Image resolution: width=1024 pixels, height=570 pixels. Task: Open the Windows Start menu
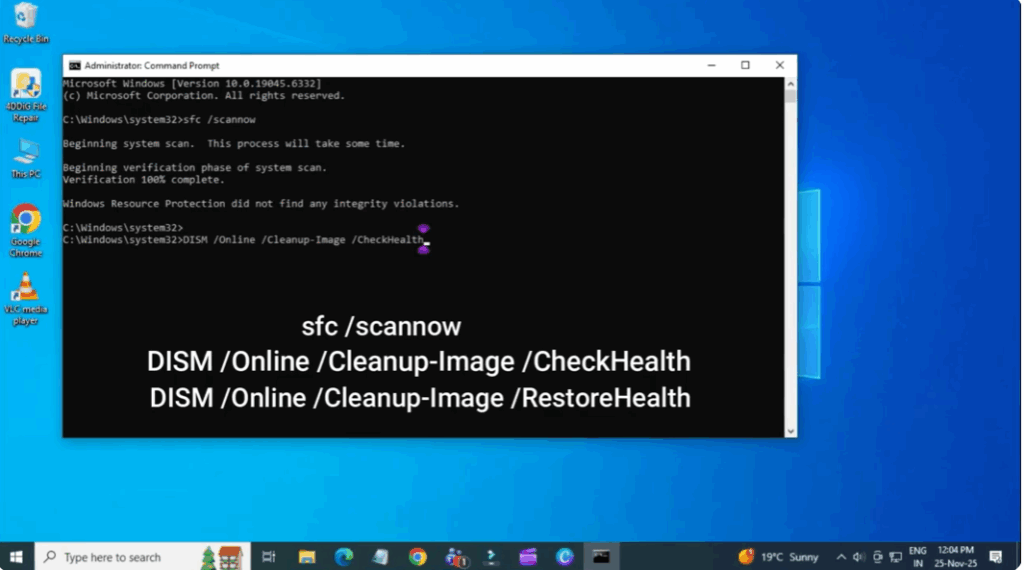click(16, 557)
